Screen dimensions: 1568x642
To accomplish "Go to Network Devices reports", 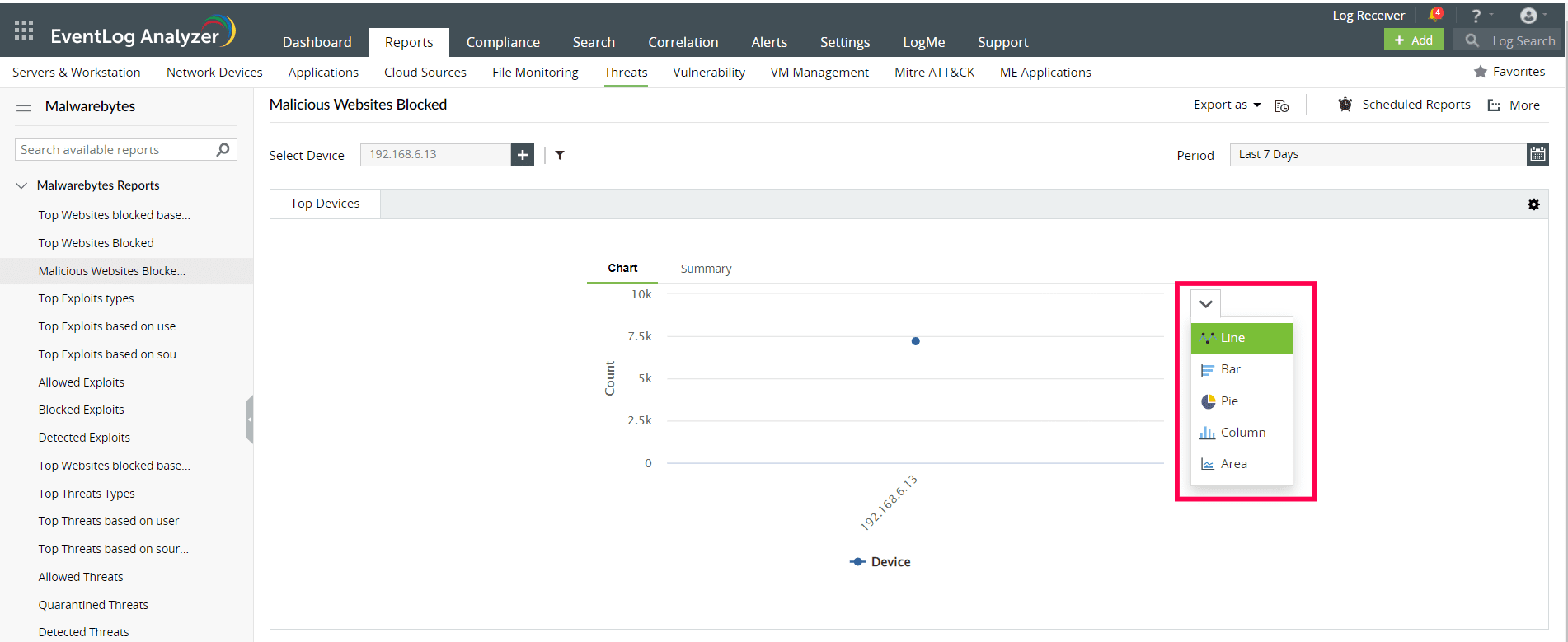I will point(214,73).
